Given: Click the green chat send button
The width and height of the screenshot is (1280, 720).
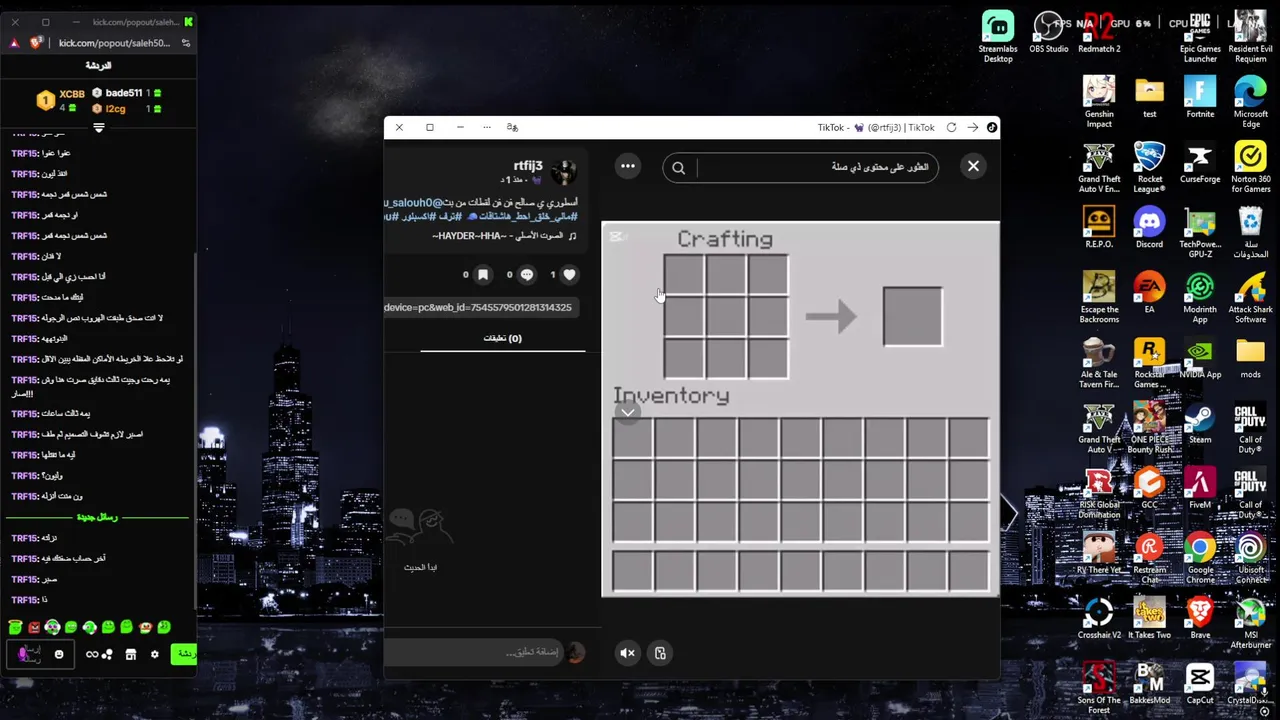Looking at the screenshot, I should pos(185,654).
